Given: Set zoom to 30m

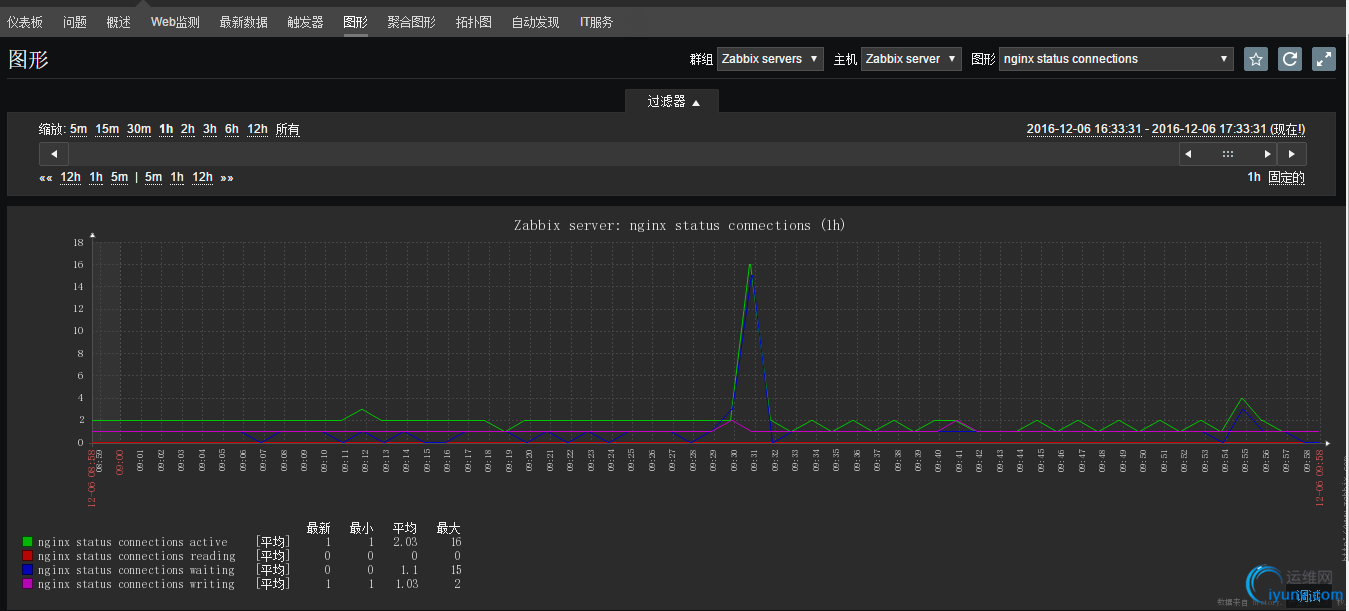Looking at the screenshot, I should coord(139,129).
